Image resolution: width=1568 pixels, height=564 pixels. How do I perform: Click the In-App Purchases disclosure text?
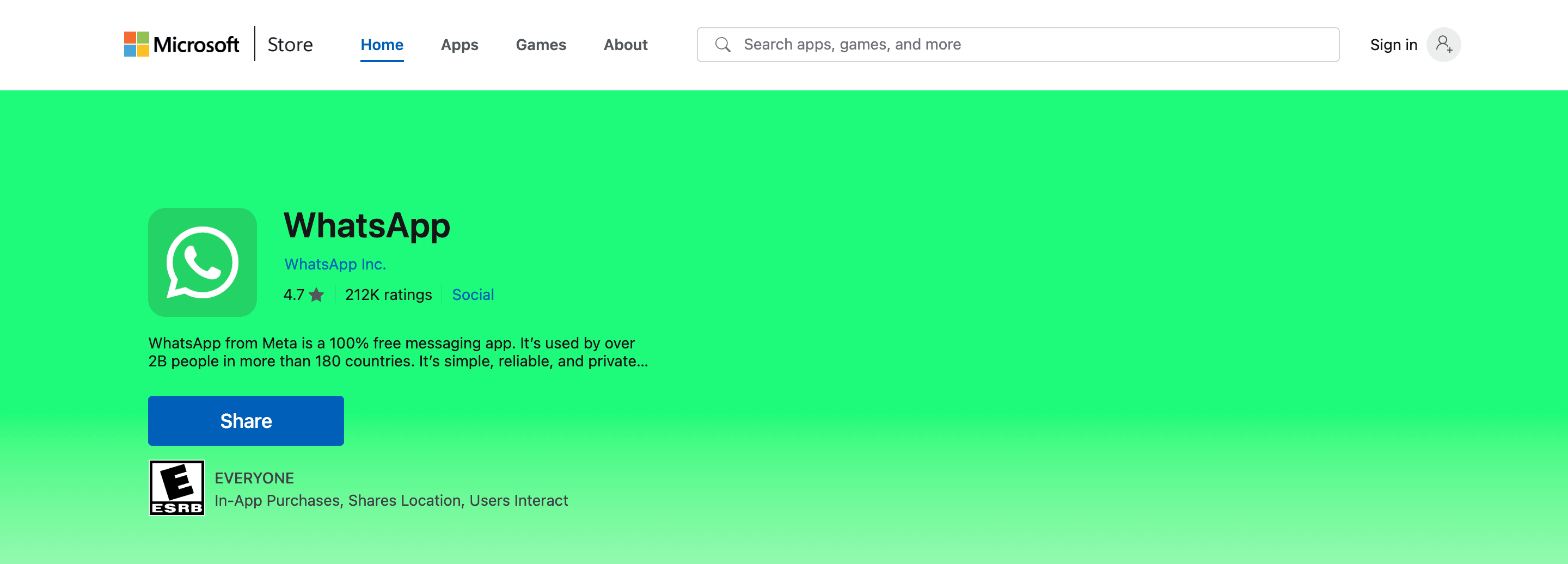coord(277,500)
